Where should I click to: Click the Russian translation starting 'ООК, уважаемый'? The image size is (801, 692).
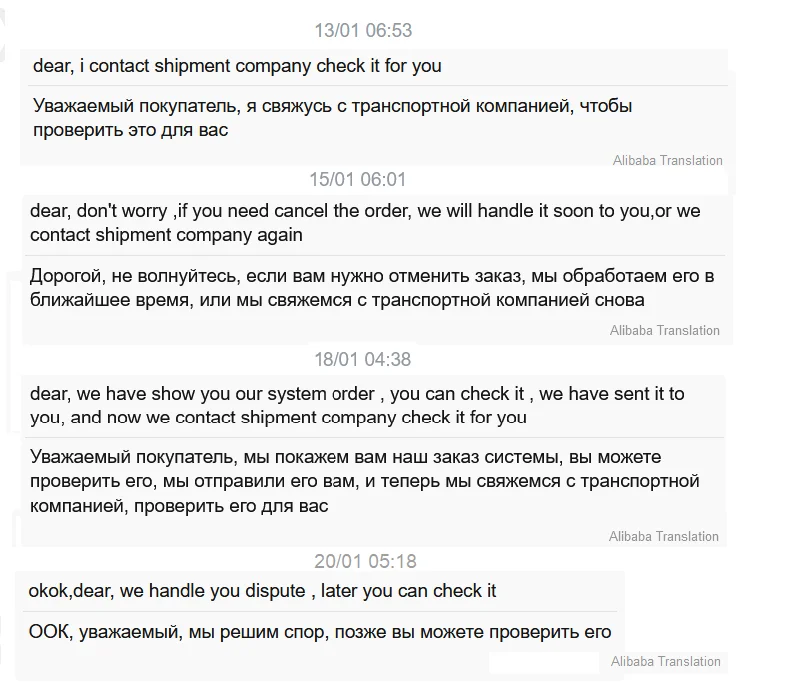tap(320, 632)
